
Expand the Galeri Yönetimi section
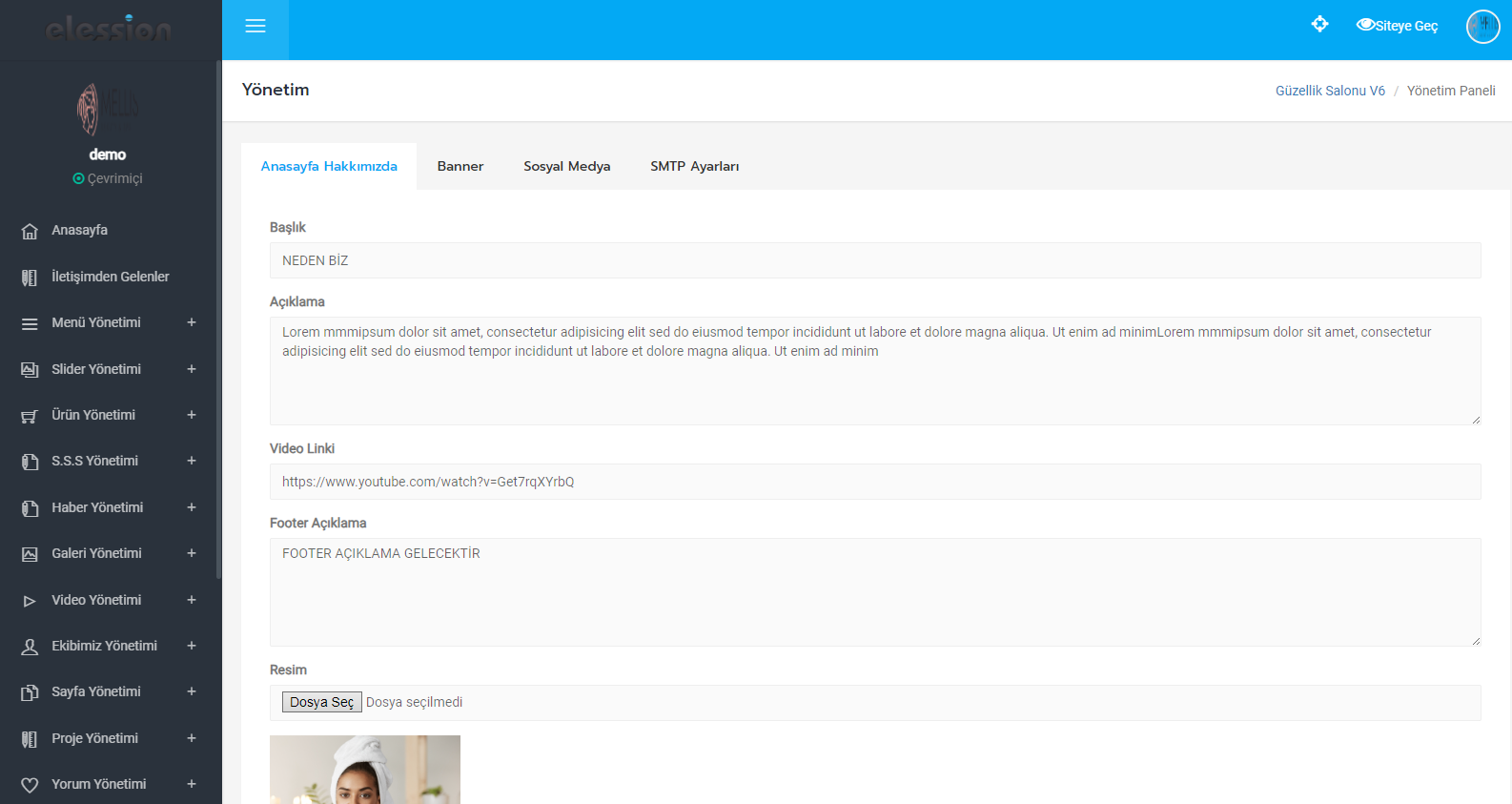pyautogui.click(x=192, y=553)
